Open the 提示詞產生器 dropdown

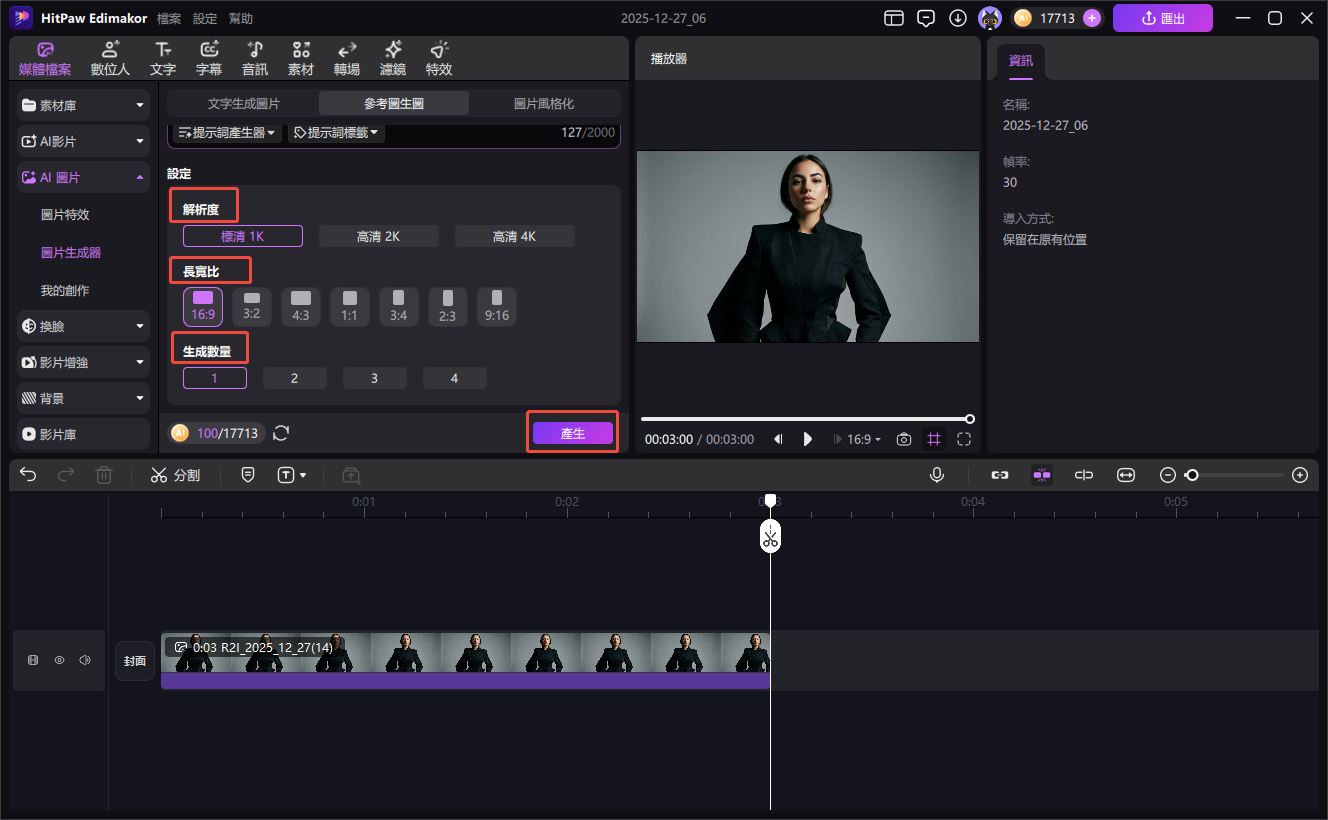click(x=228, y=133)
